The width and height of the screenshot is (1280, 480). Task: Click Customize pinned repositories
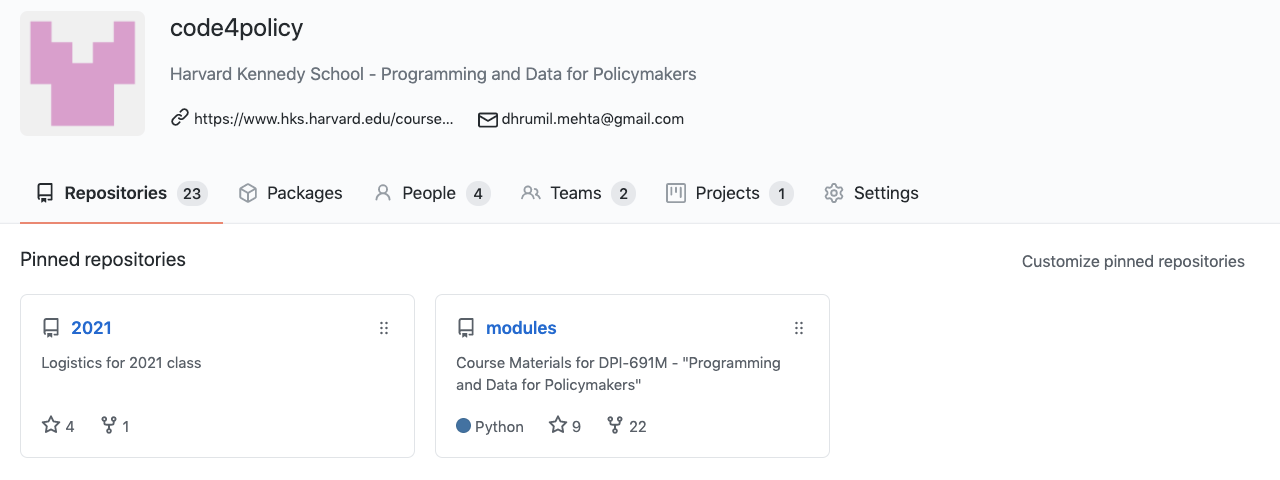coord(1133,261)
